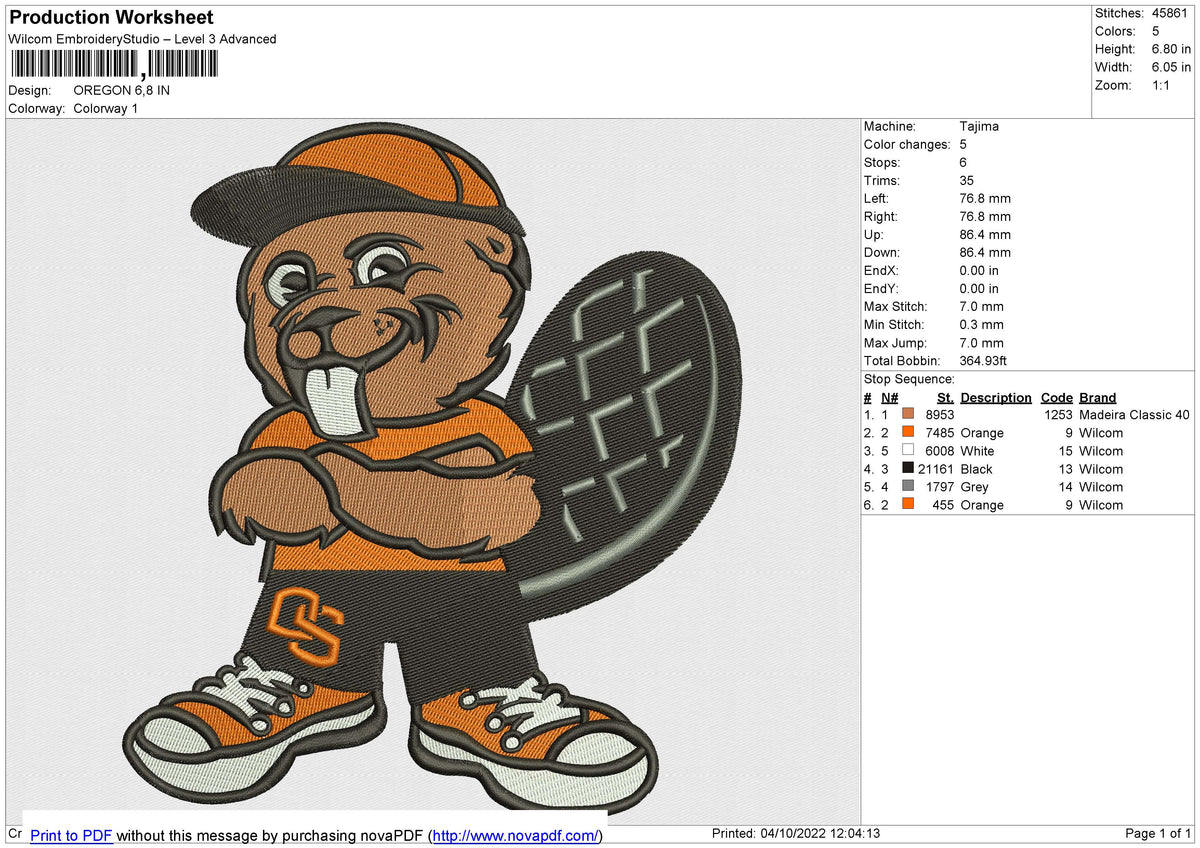
Task: Choose the orange swatch in the 455 row
Action: (908, 504)
